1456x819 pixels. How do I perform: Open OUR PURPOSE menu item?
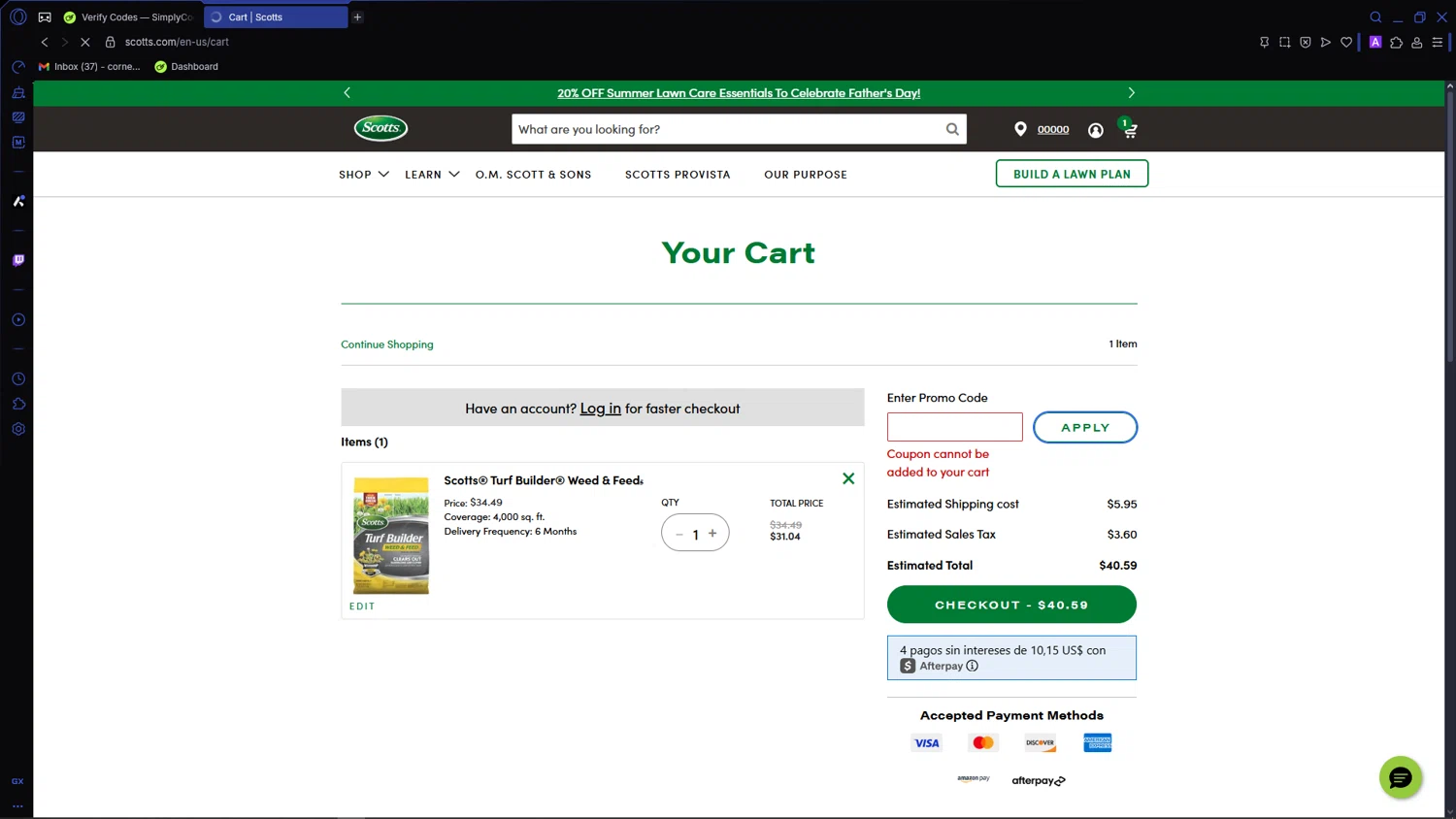tap(806, 175)
